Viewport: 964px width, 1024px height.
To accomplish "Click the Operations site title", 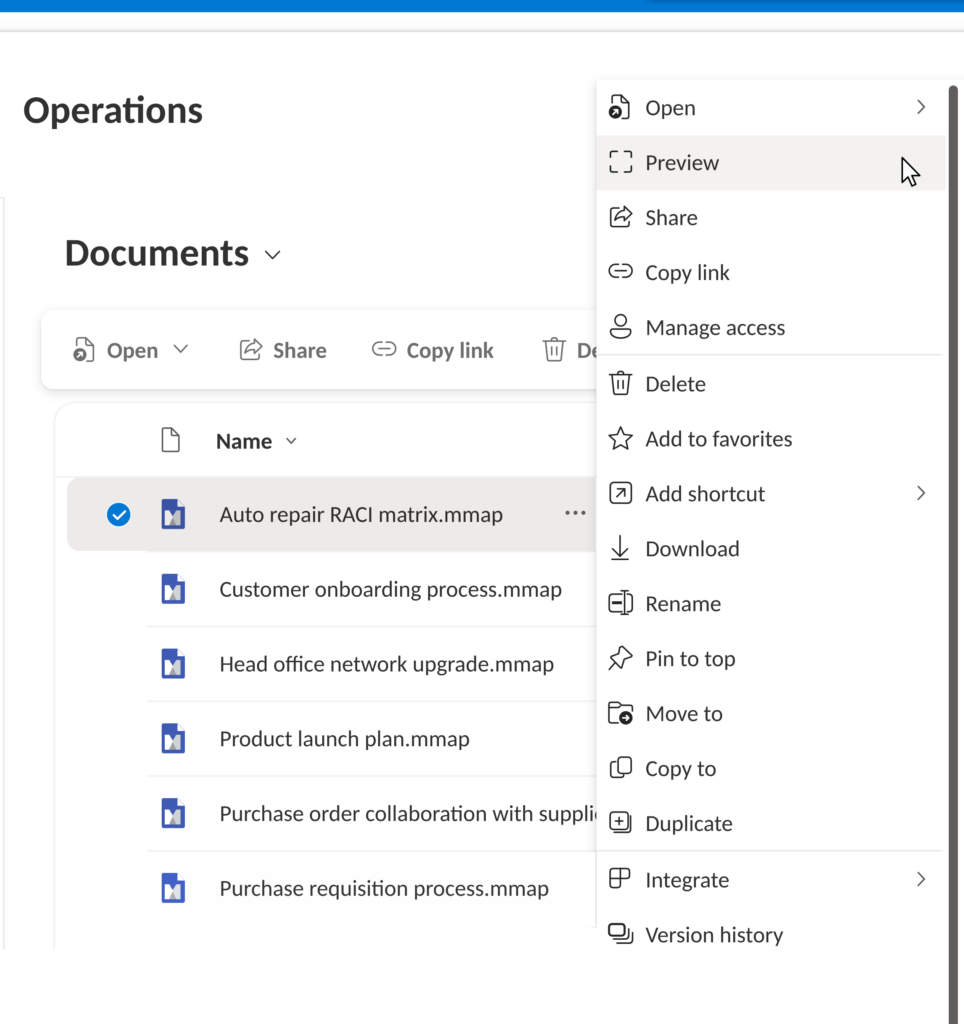I will 113,110.
